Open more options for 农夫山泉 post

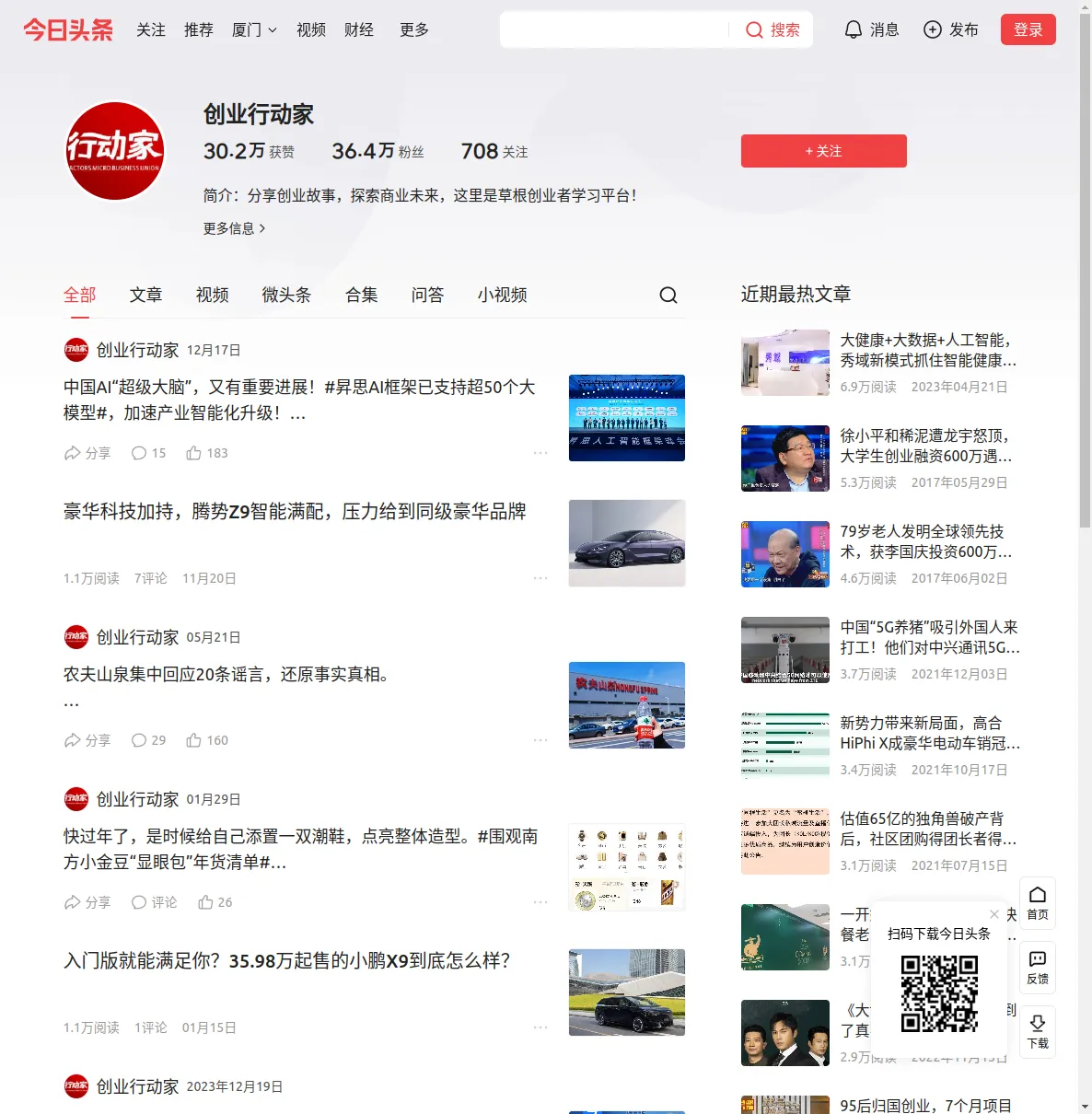coord(540,740)
